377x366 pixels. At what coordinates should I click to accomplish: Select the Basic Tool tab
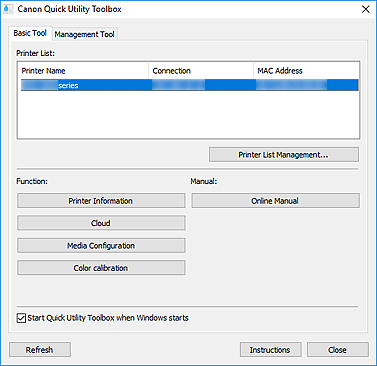click(x=30, y=33)
